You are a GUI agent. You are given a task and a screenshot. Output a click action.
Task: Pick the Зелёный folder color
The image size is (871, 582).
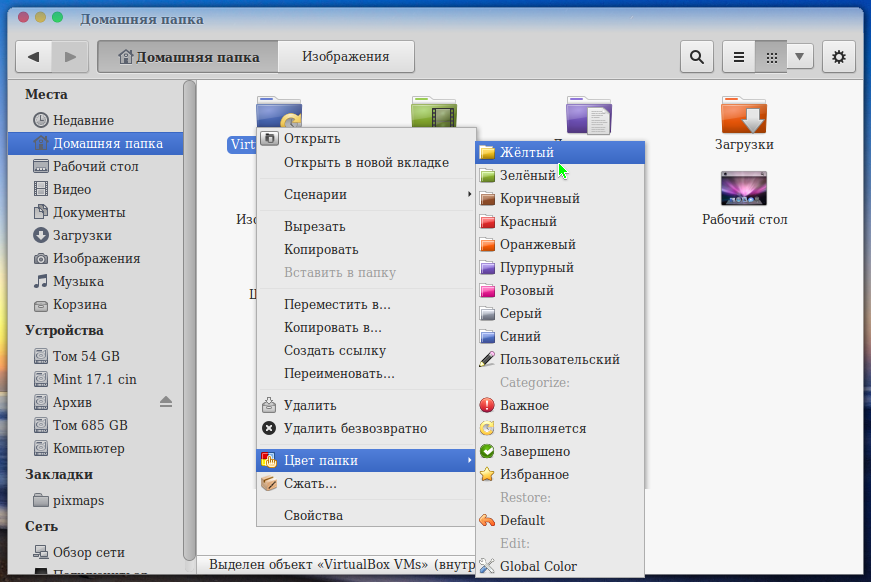[560, 175]
